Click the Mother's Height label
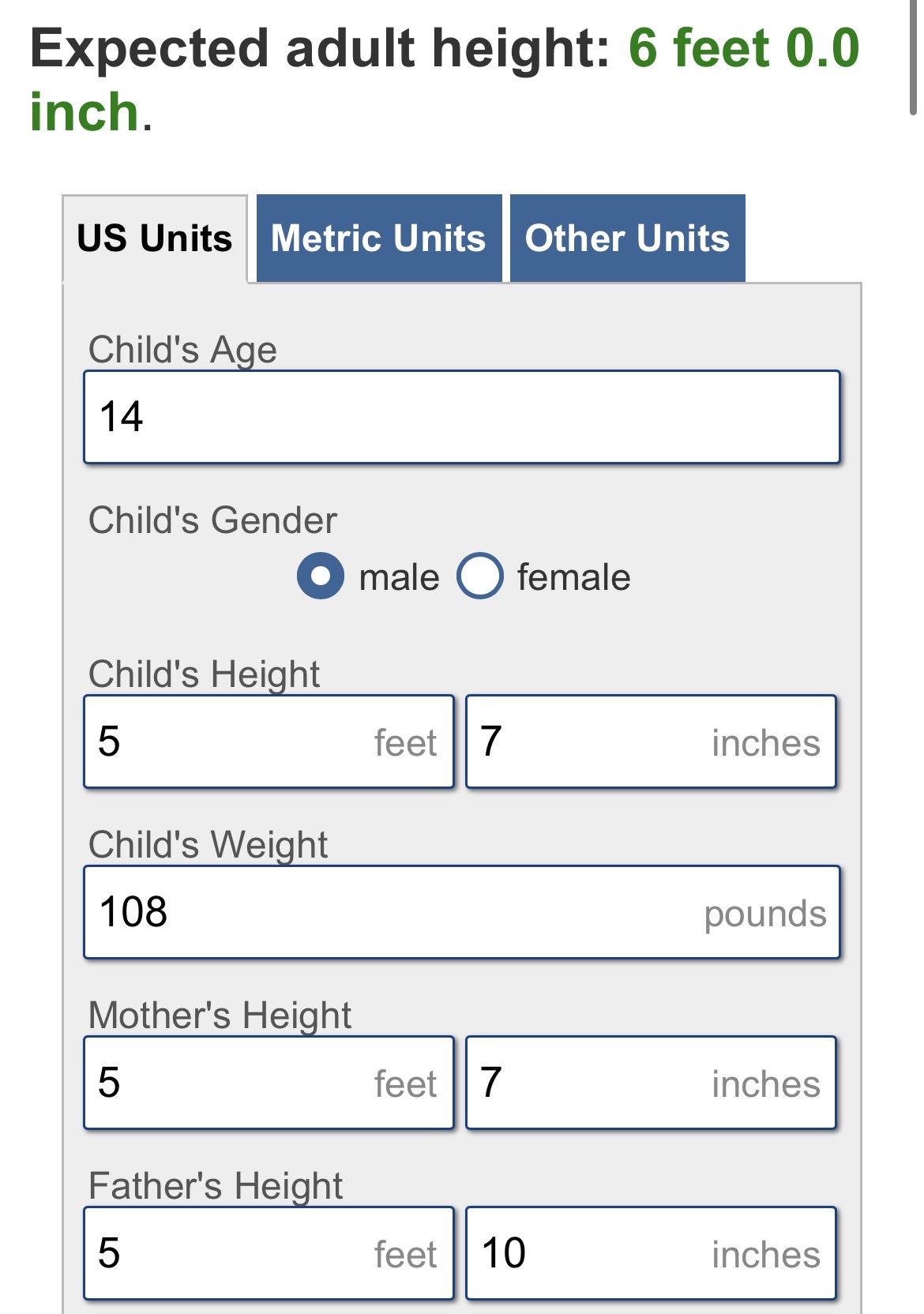 tap(220, 1015)
